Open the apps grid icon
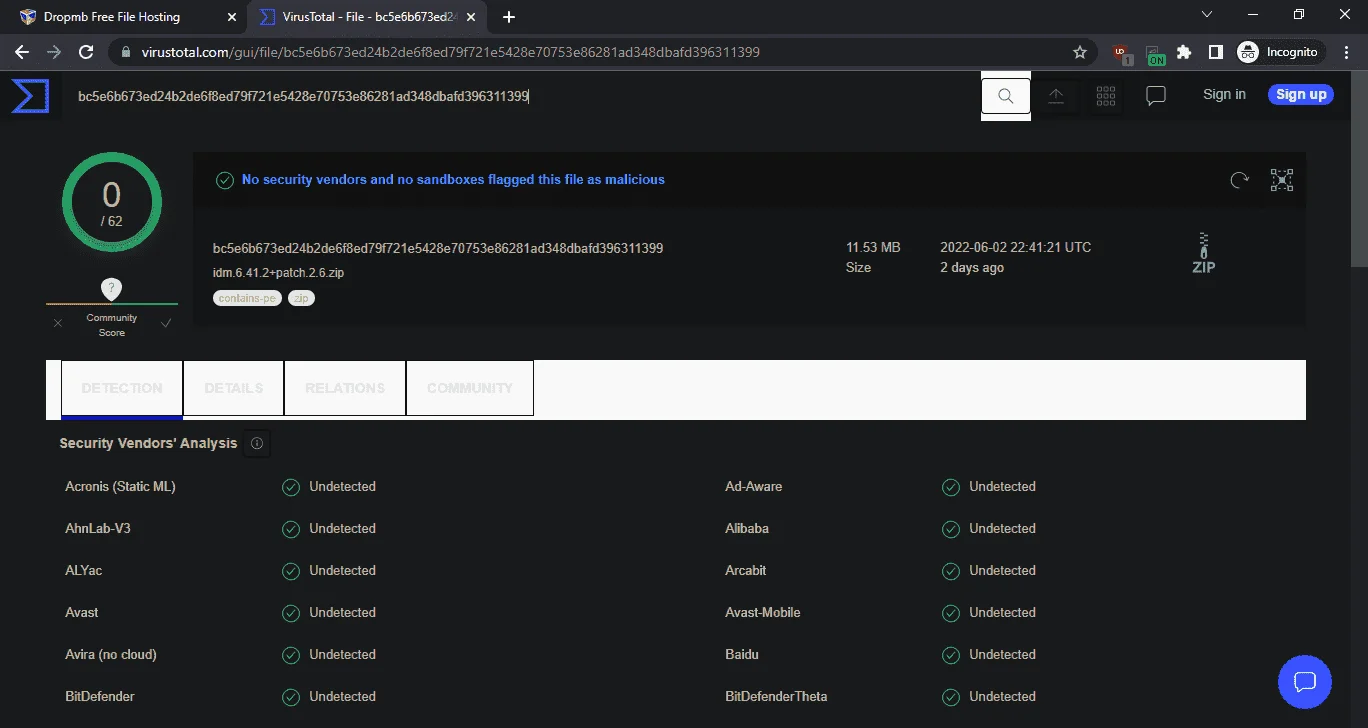This screenshot has height=728, width=1368. pos(1106,95)
